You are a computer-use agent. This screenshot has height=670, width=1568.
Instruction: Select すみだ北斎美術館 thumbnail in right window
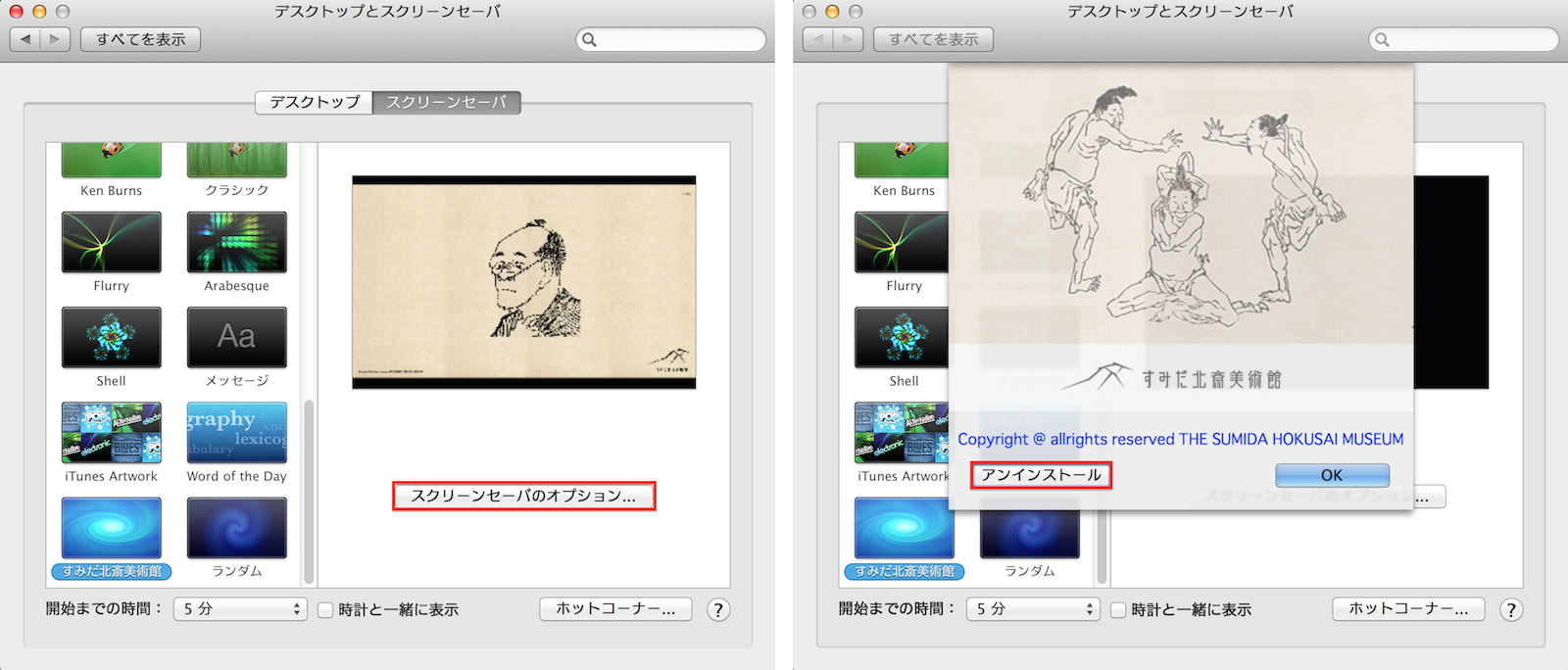pos(905,528)
